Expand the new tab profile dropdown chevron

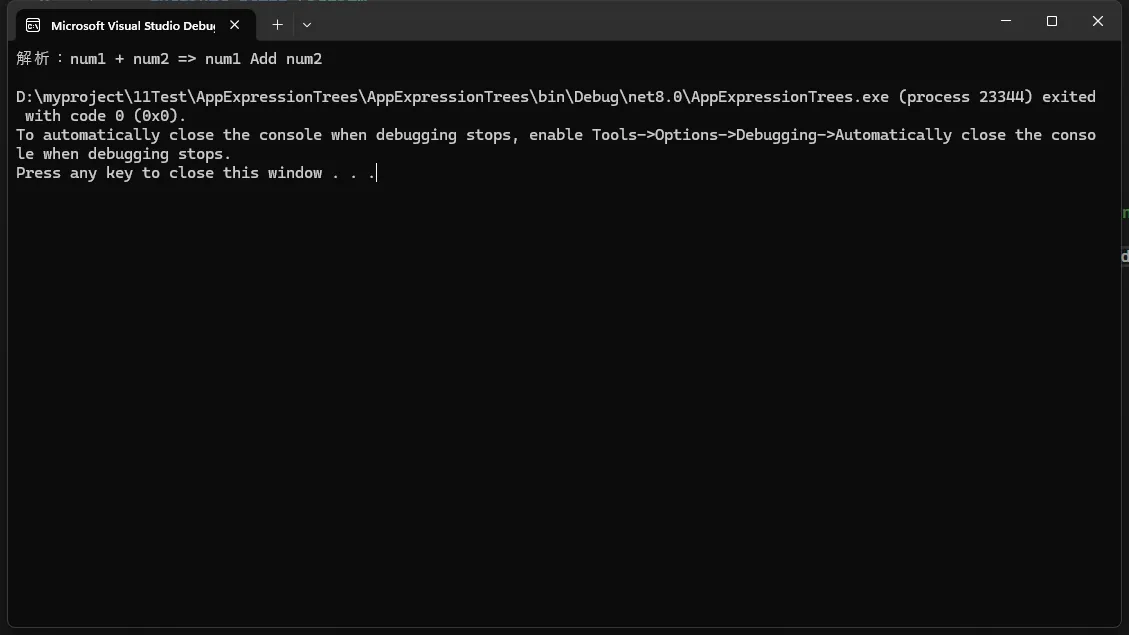[x=307, y=24]
